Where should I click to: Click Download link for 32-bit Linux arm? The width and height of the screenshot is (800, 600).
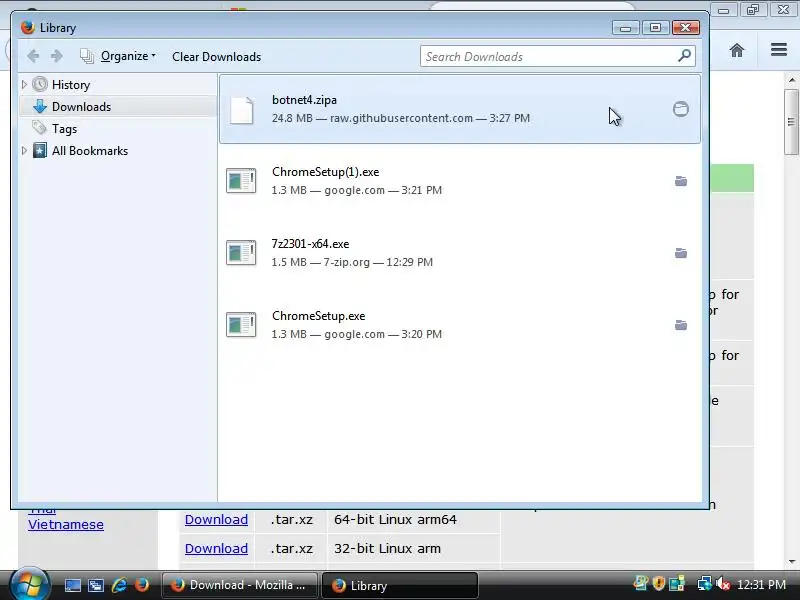(216, 548)
